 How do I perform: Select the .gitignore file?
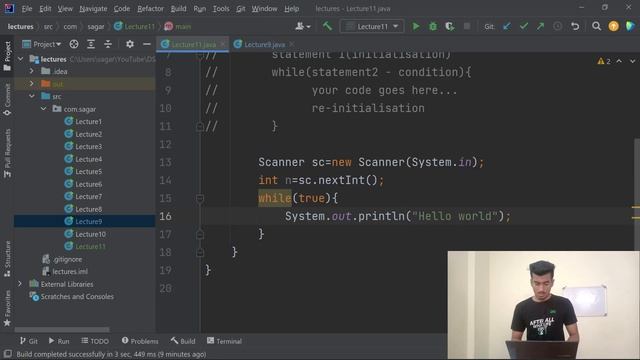[x=62, y=259]
